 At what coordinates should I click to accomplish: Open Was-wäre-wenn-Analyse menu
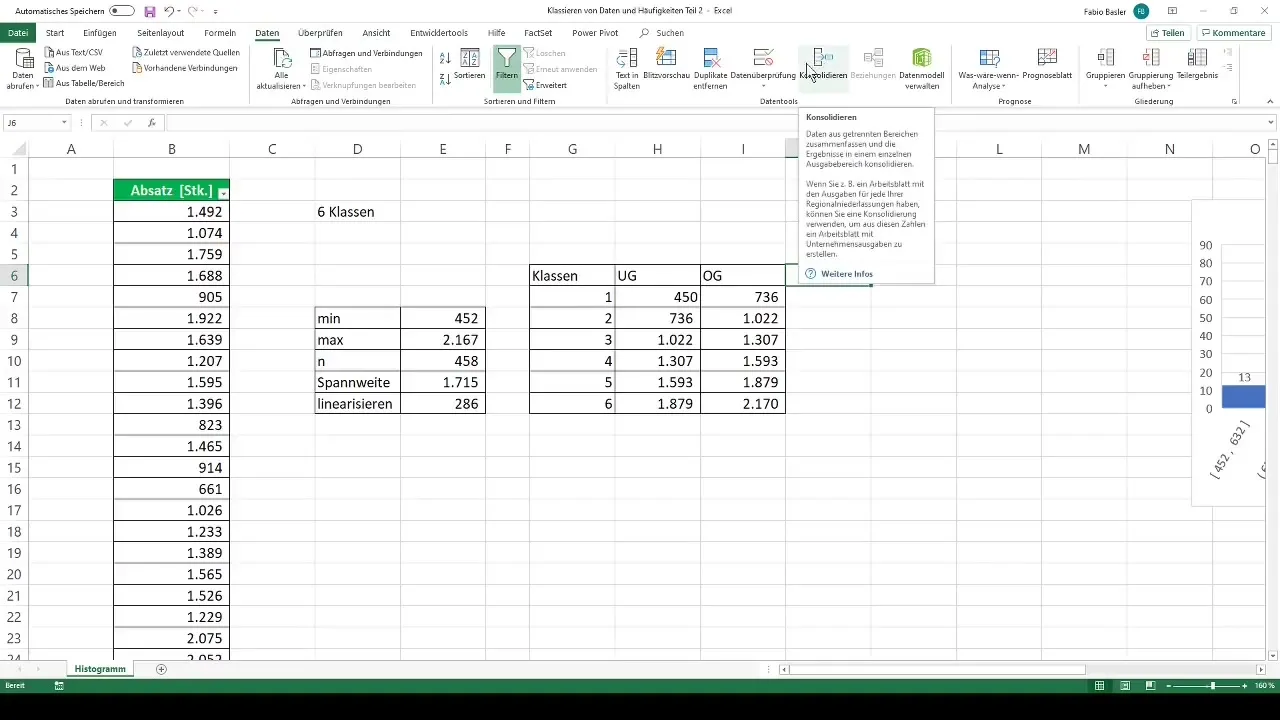(989, 68)
